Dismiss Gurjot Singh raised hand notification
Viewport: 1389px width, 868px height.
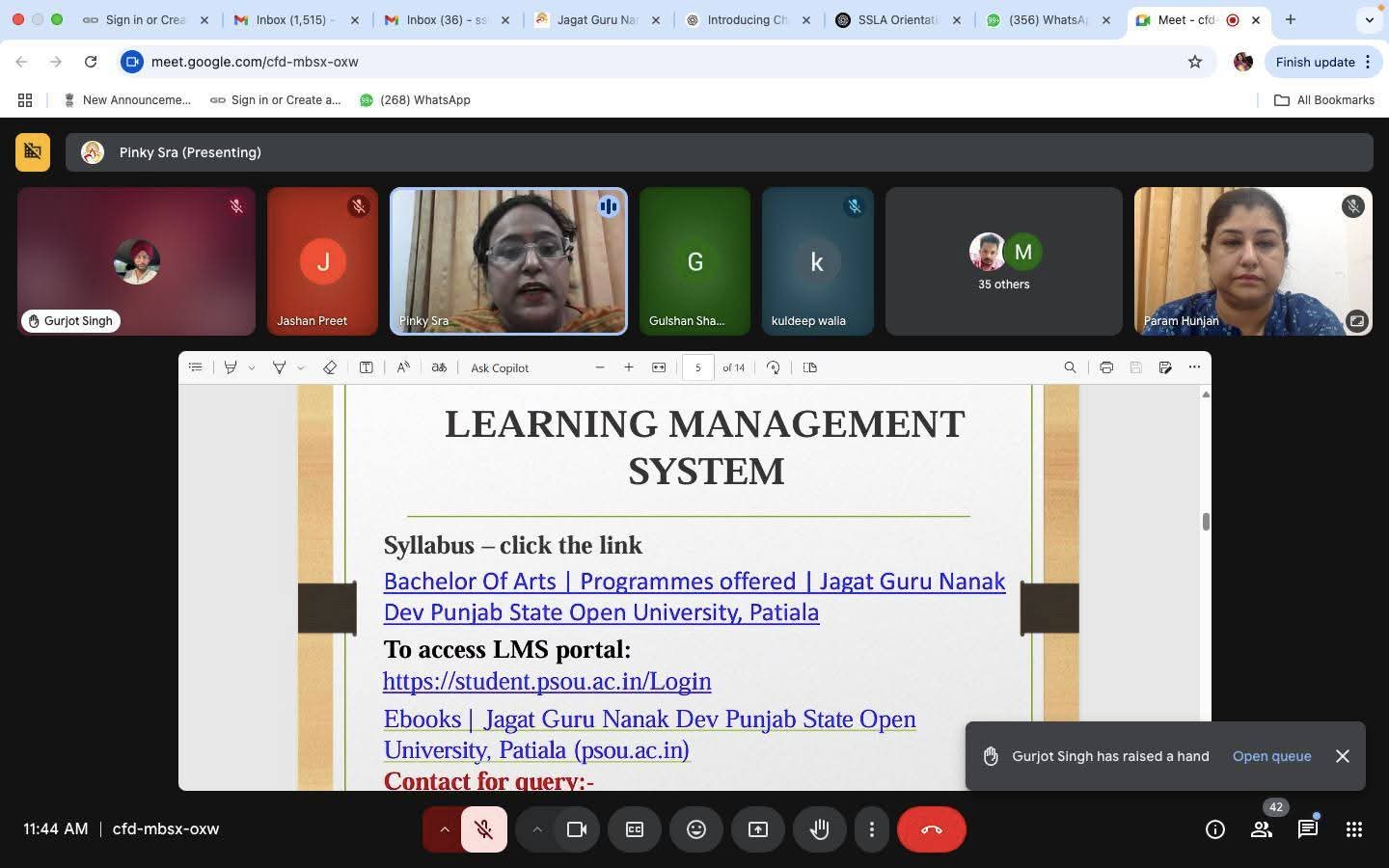coord(1343,756)
